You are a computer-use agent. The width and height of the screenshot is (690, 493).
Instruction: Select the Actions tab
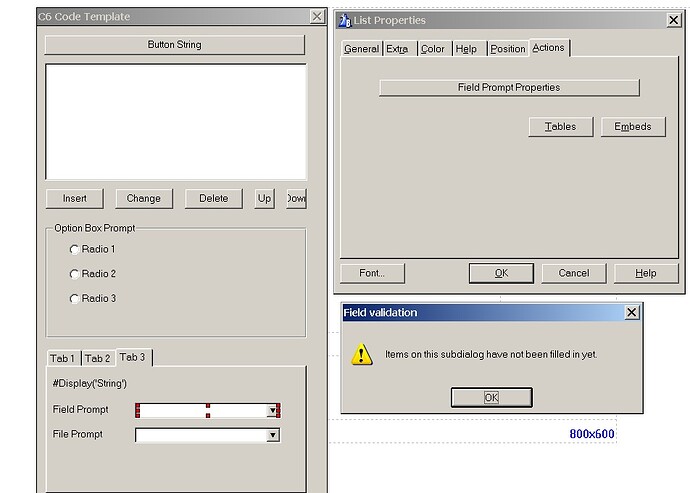pos(548,48)
